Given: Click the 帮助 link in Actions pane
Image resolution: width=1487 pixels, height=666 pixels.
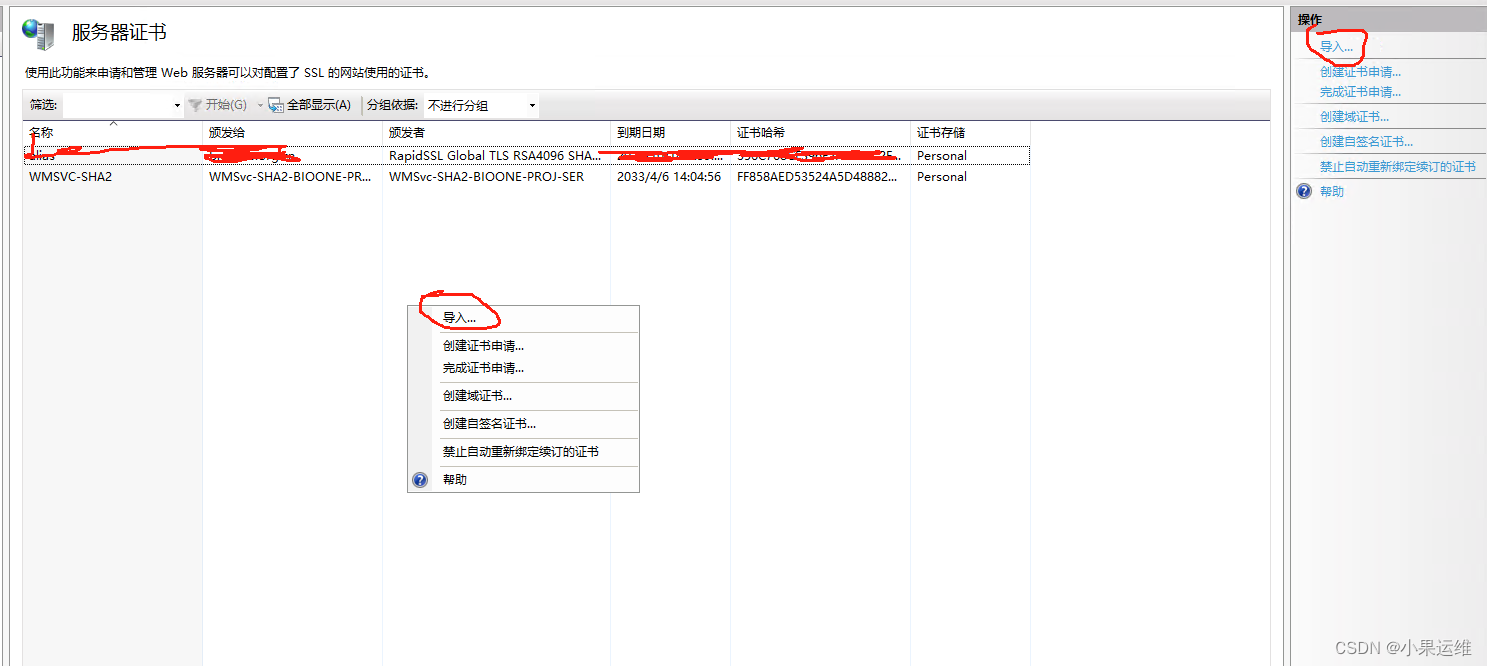Looking at the screenshot, I should point(1332,192).
